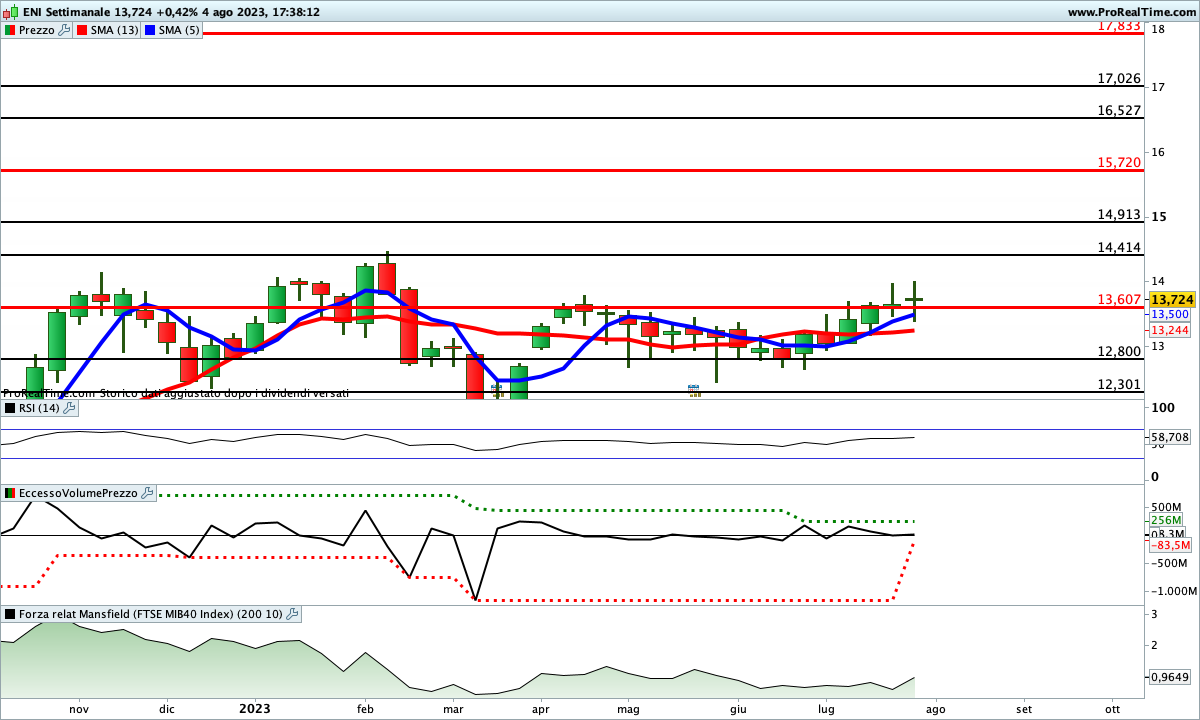Click the 2023 label on time axis
Image resolution: width=1200 pixels, height=720 pixels.
(x=255, y=708)
